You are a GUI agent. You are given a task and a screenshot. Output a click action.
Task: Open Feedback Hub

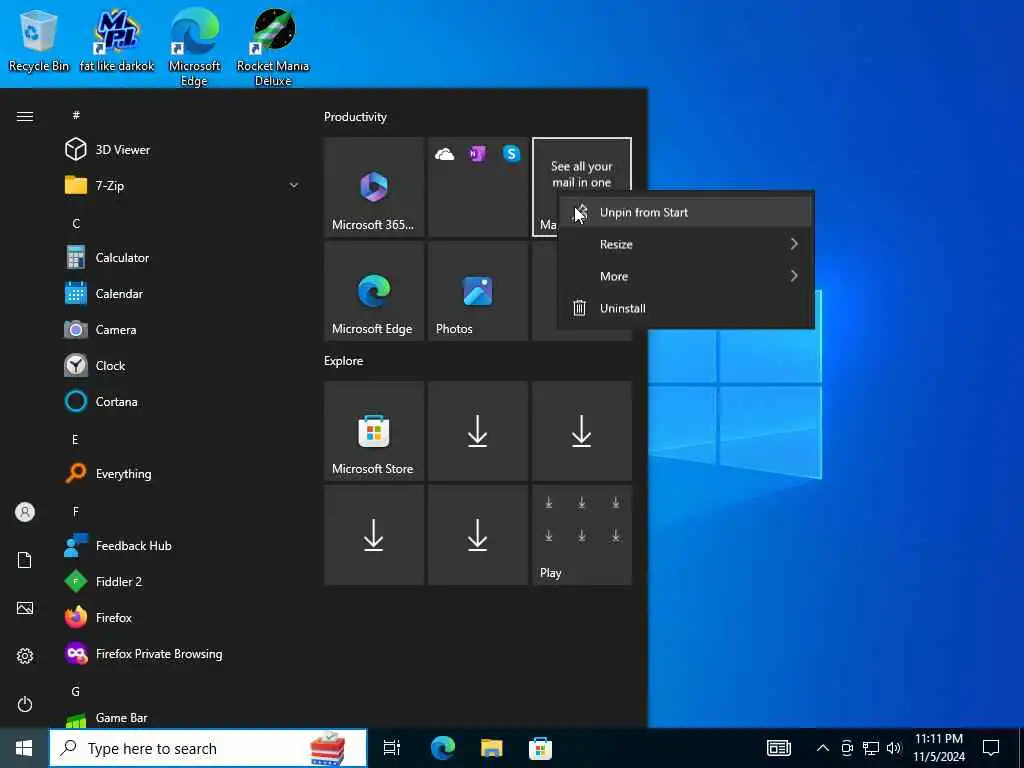coord(183,545)
